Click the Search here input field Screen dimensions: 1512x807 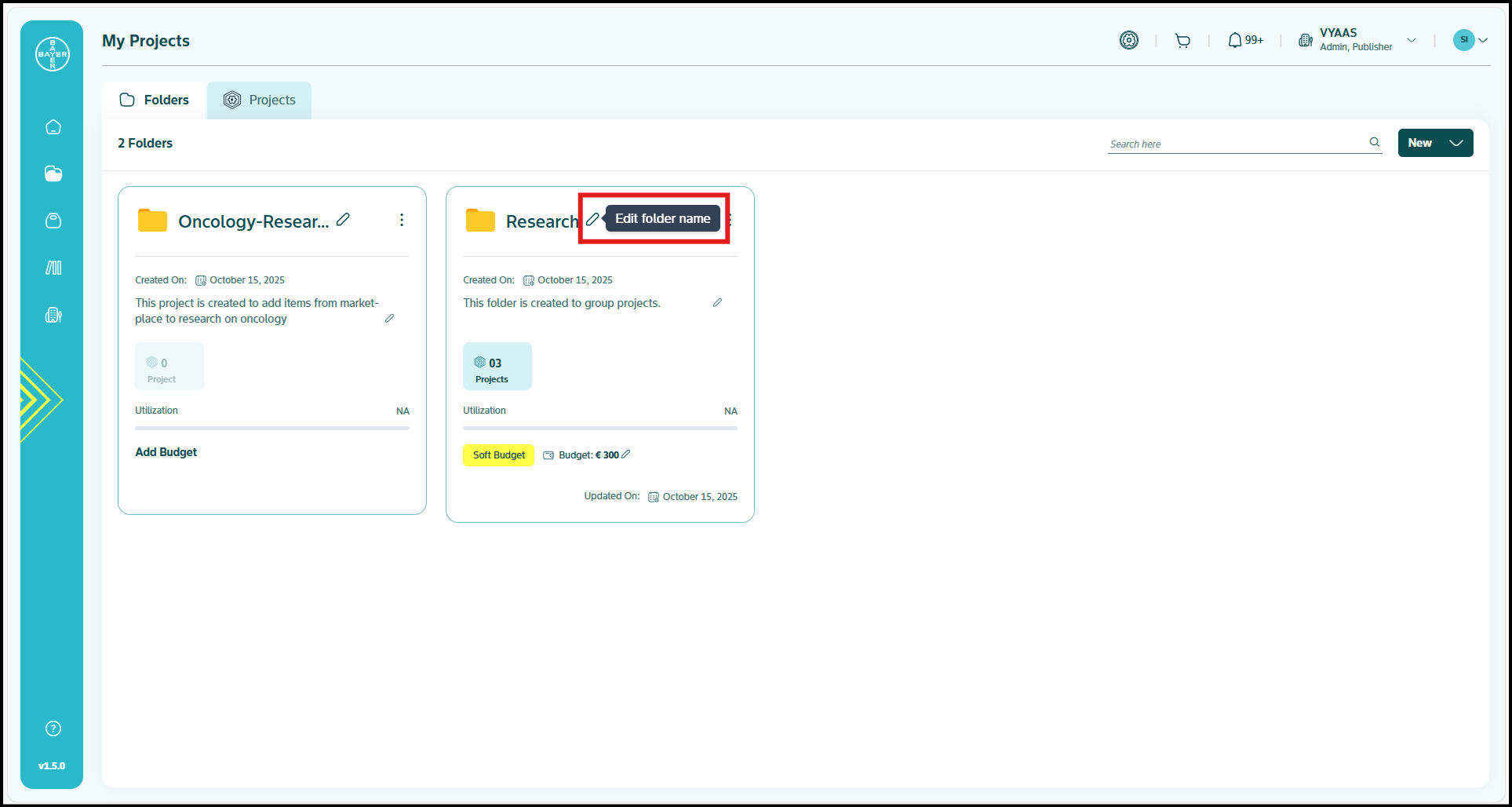pos(1236,144)
